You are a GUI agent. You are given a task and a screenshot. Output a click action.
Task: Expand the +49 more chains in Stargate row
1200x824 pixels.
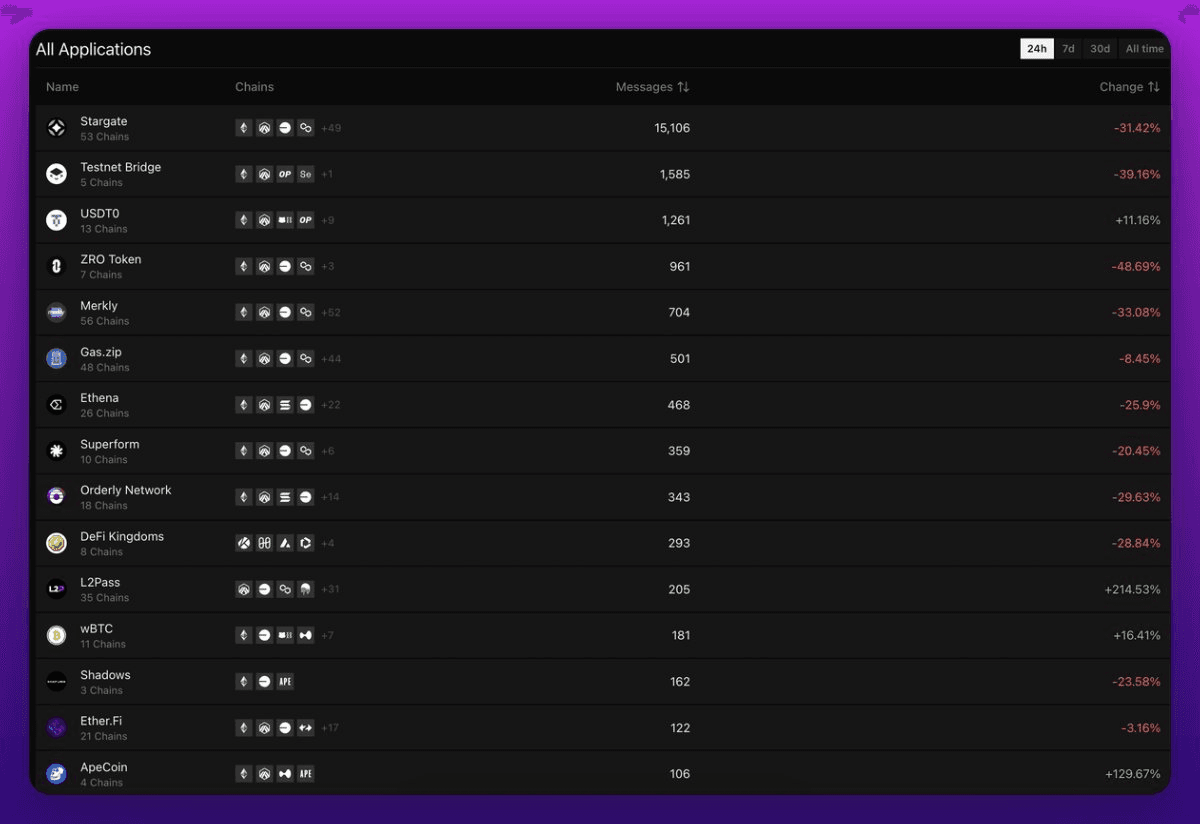click(x=331, y=128)
